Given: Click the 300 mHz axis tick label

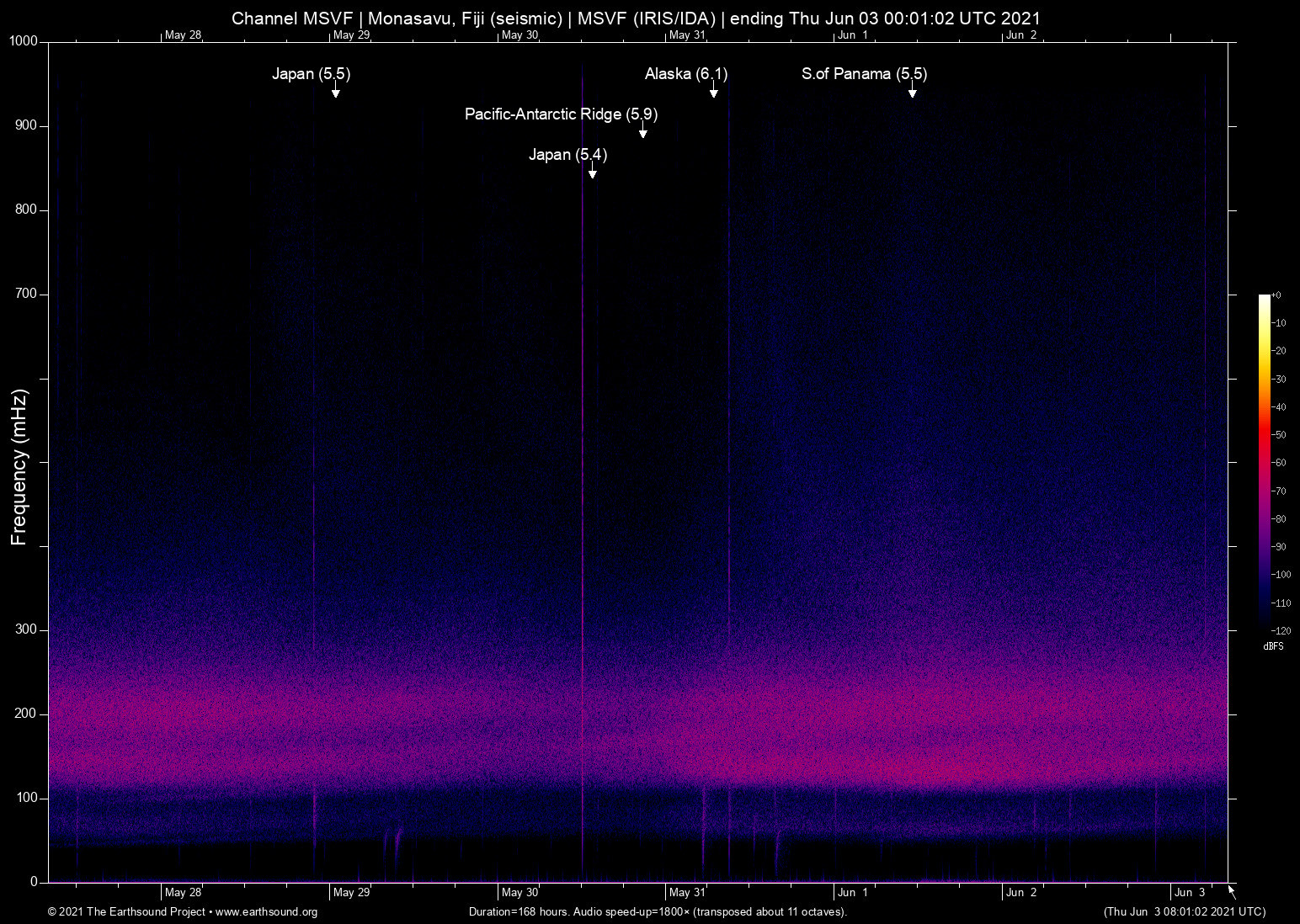Looking at the screenshot, I should tap(27, 629).
